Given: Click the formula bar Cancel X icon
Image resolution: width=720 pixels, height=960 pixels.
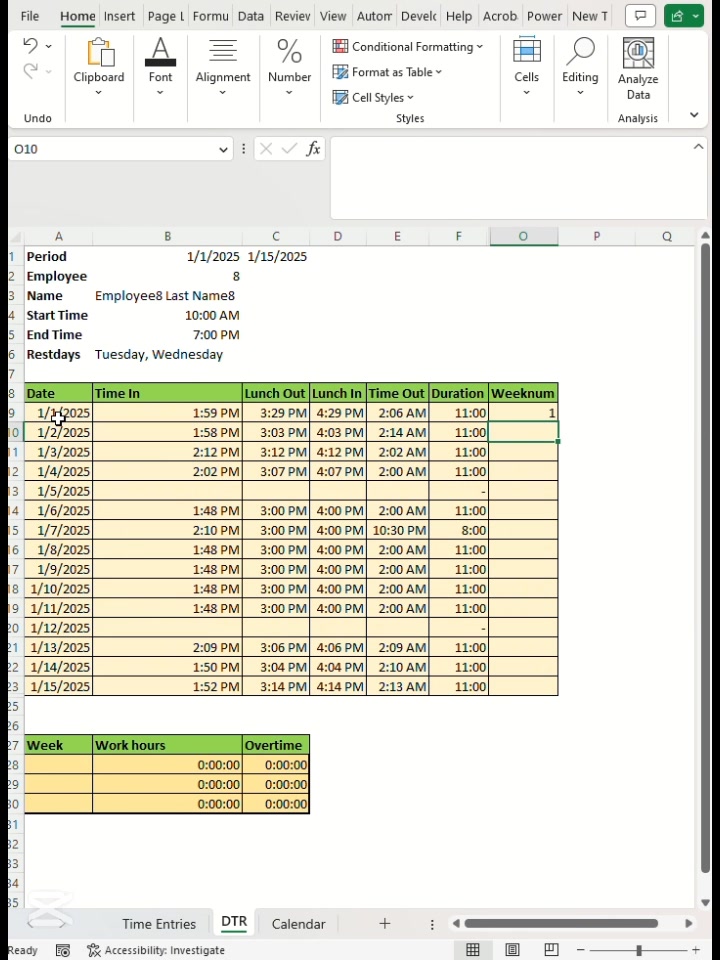Looking at the screenshot, I should 266,149.
